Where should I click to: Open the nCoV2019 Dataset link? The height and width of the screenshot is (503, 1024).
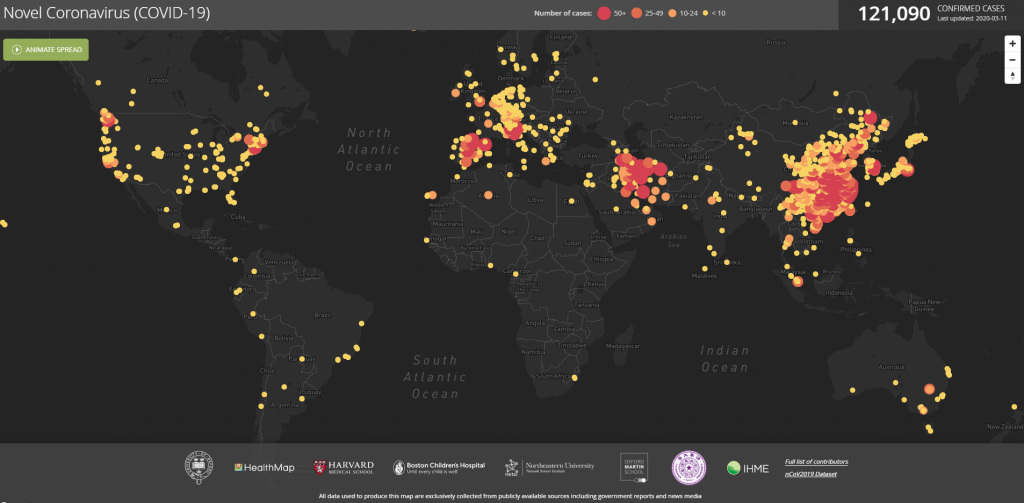click(x=809, y=472)
